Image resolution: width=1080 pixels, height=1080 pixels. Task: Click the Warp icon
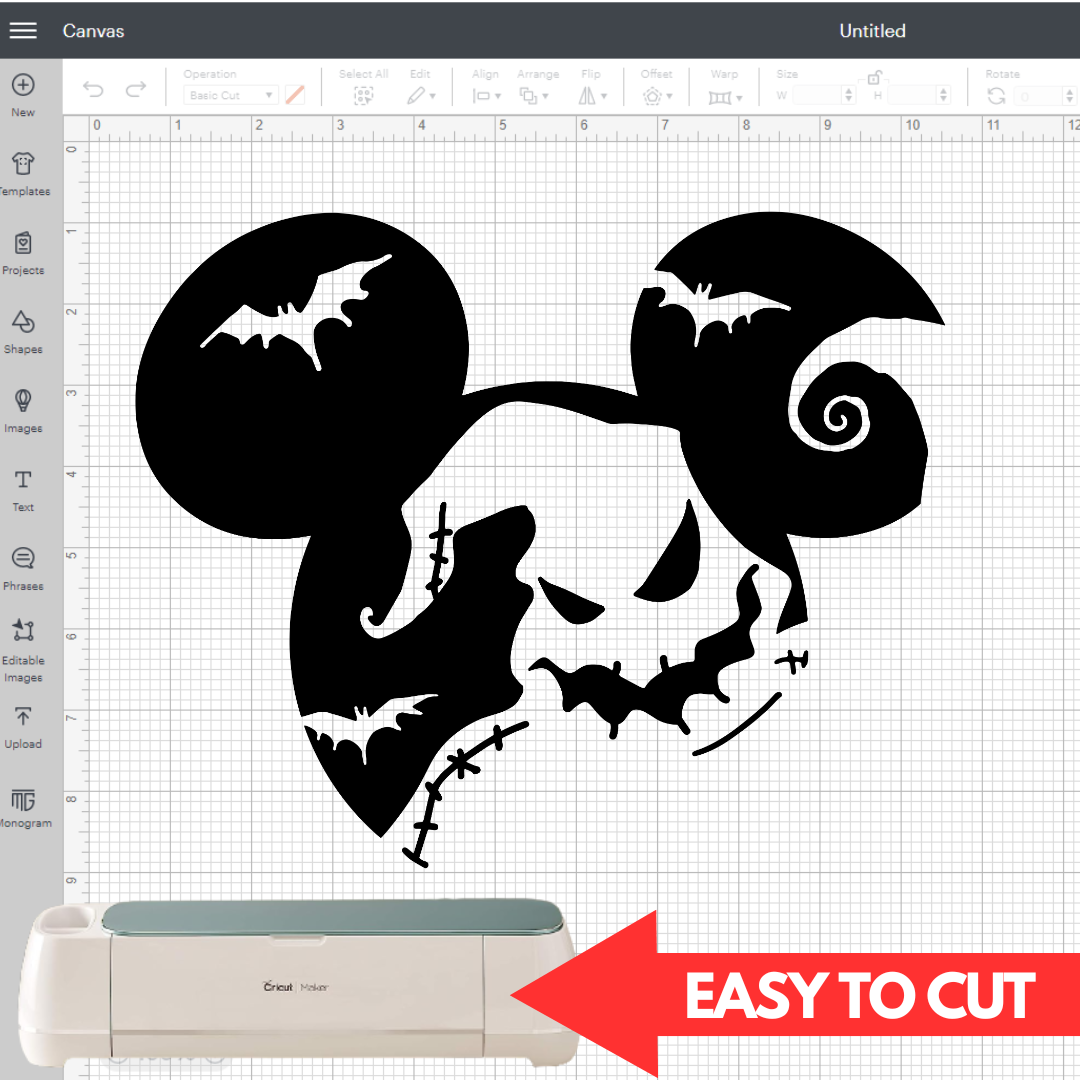[x=719, y=97]
